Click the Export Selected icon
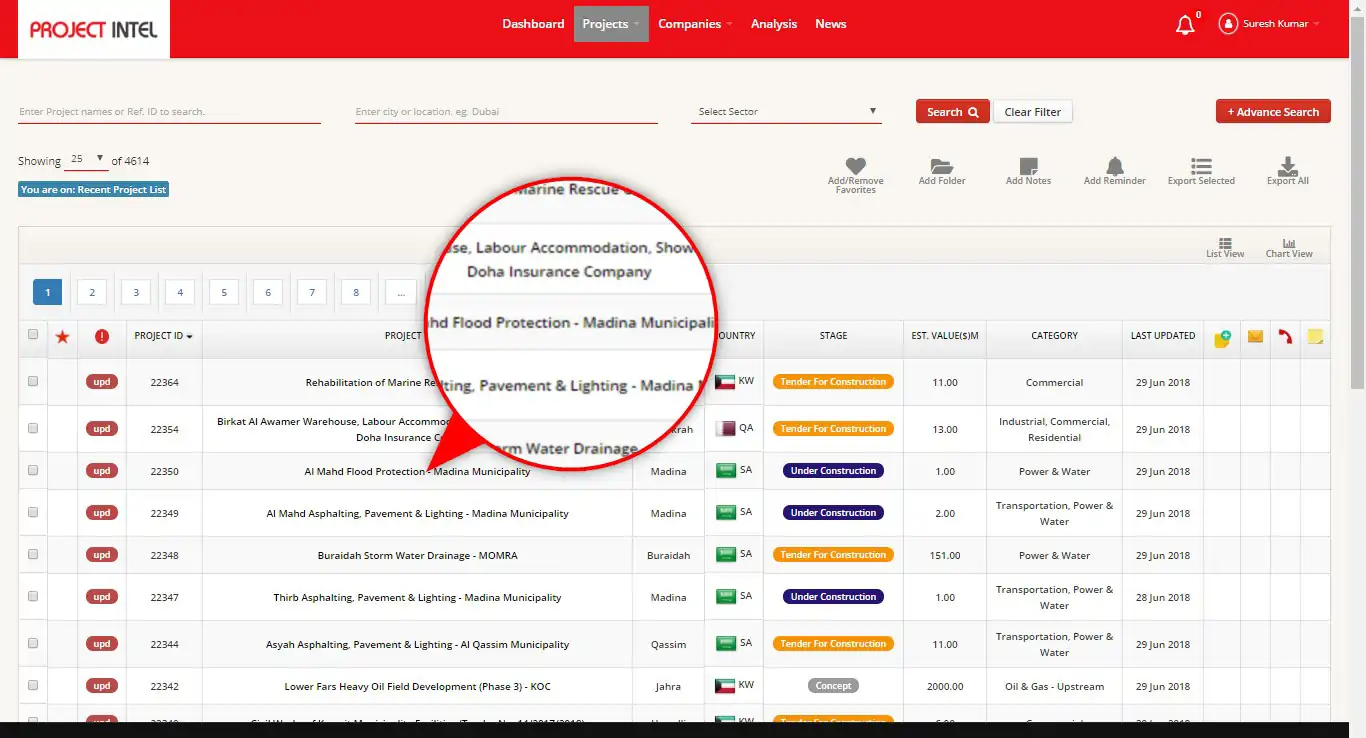Viewport: 1366px width, 738px height. (1201, 166)
